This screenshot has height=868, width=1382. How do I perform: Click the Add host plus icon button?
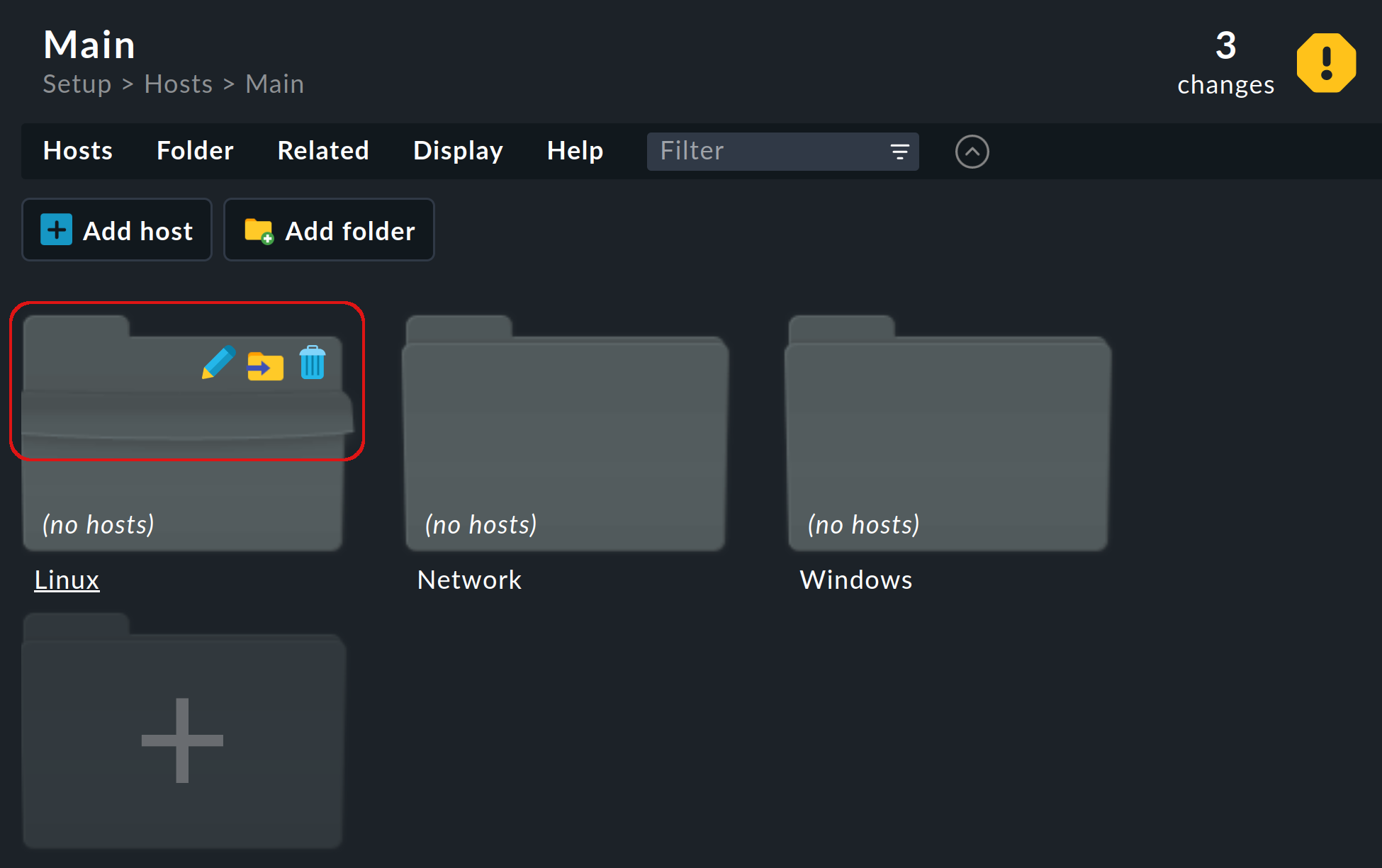coord(56,230)
